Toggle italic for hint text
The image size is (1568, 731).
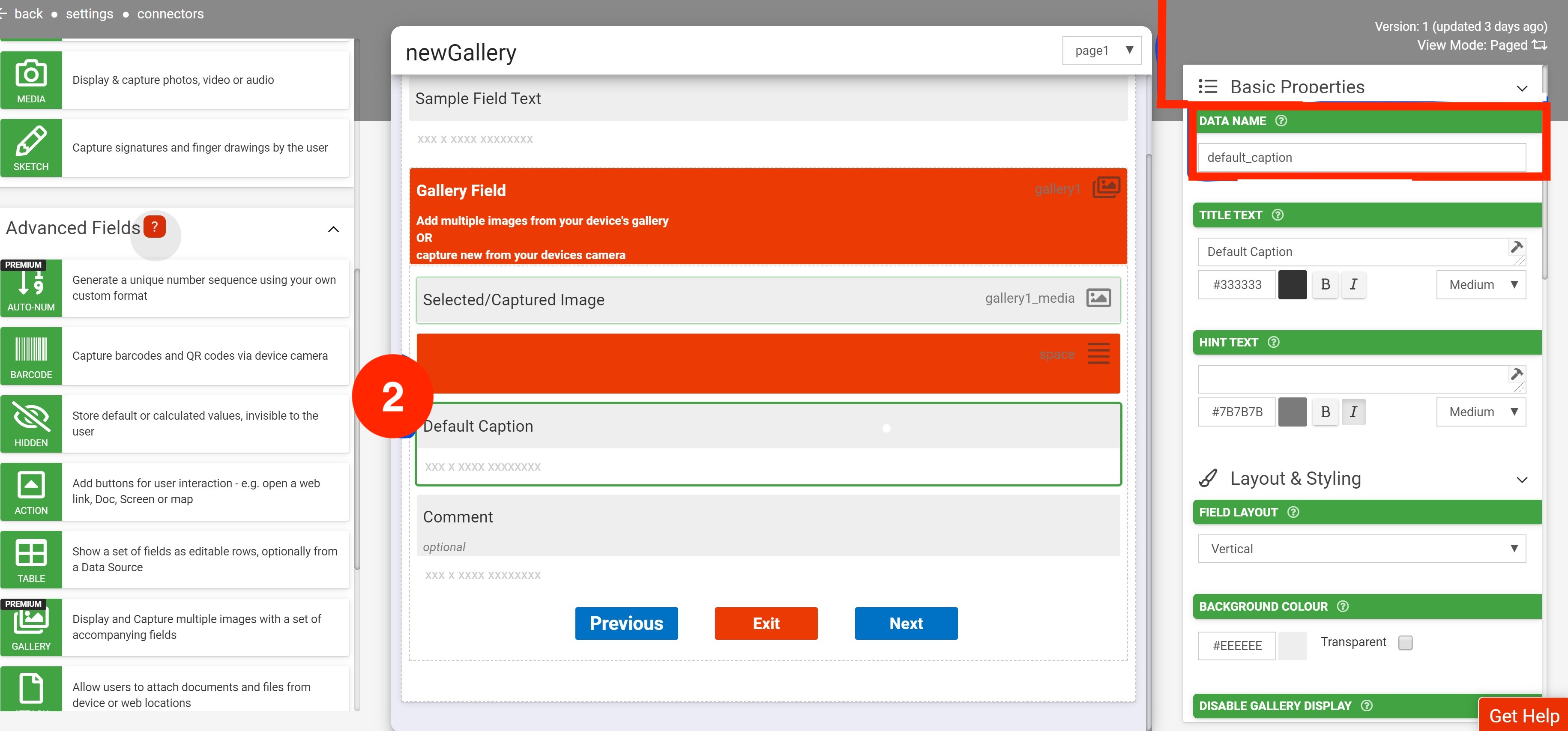click(x=1353, y=412)
